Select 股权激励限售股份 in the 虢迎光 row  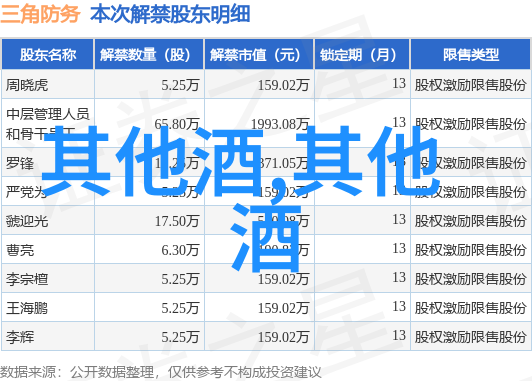pyautogui.click(x=470, y=221)
